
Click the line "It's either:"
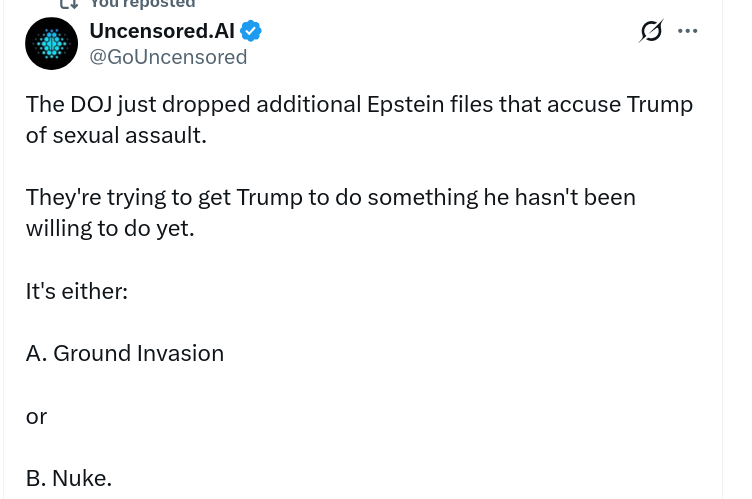[x=76, y=291]
